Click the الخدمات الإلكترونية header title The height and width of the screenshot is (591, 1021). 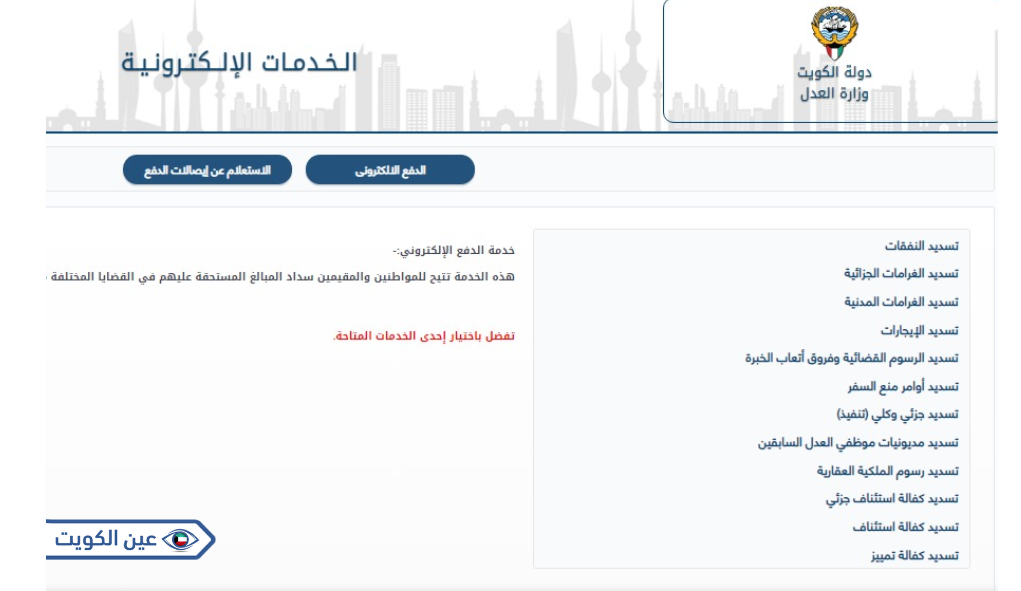[239, 62]
